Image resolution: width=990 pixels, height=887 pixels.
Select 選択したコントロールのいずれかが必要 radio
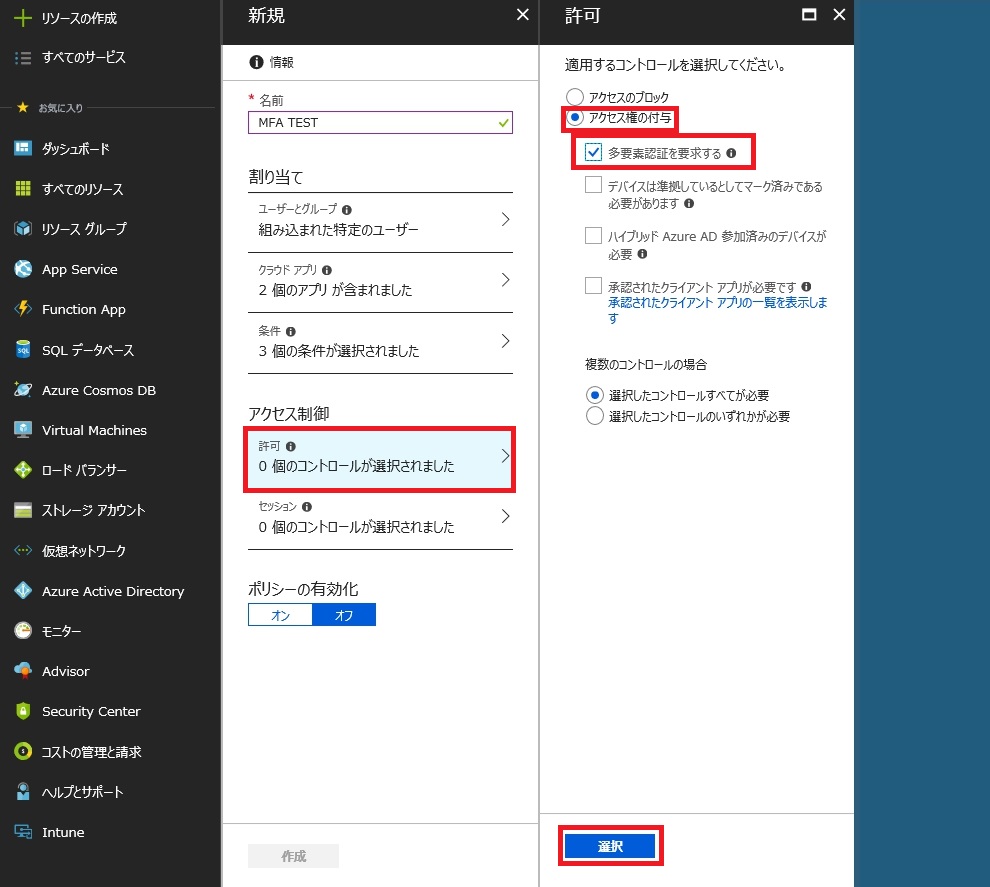594,416
